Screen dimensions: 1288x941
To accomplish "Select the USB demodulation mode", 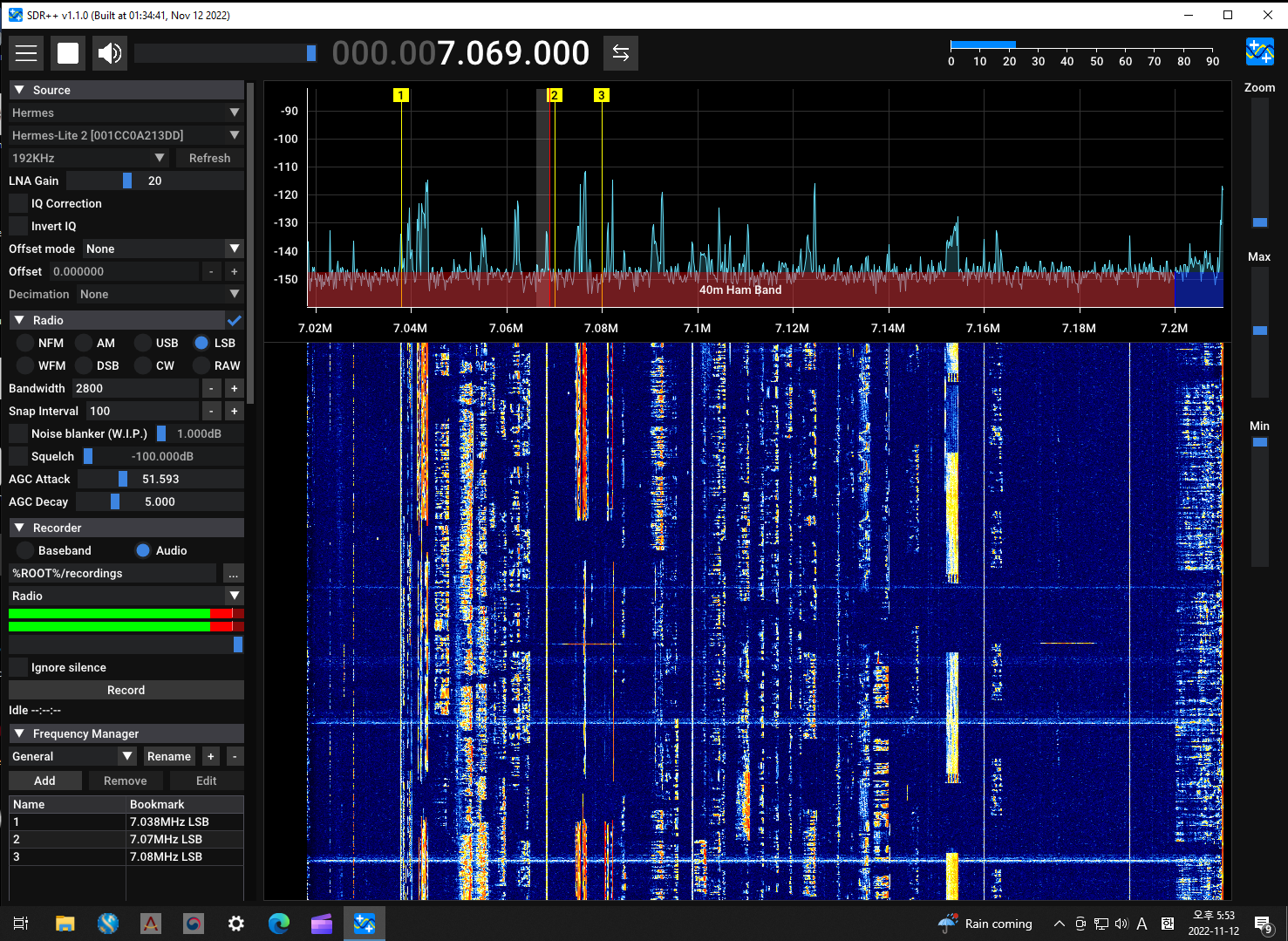I will (143, 344).
